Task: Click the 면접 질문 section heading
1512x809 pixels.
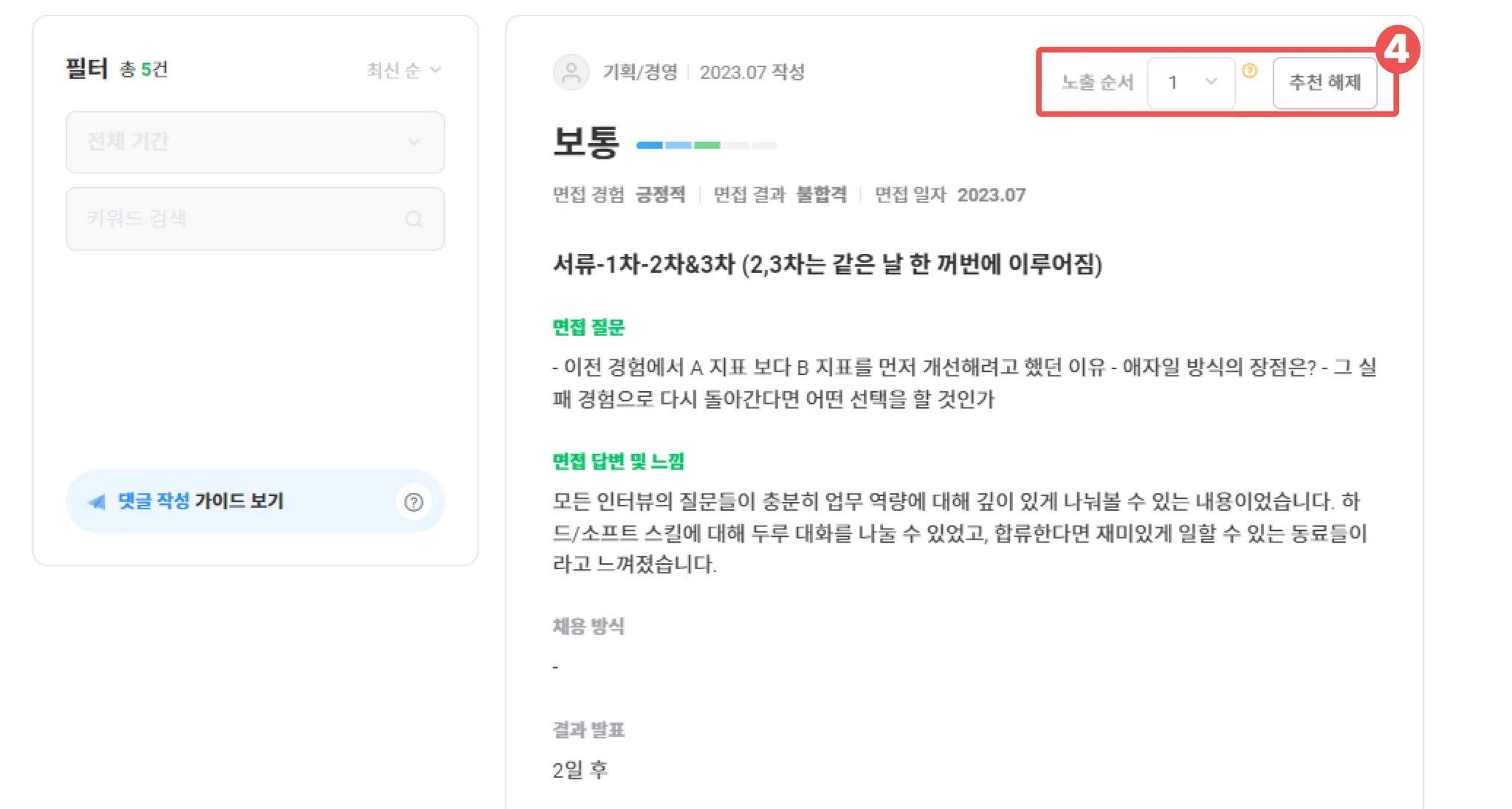Action: point(588,327)
